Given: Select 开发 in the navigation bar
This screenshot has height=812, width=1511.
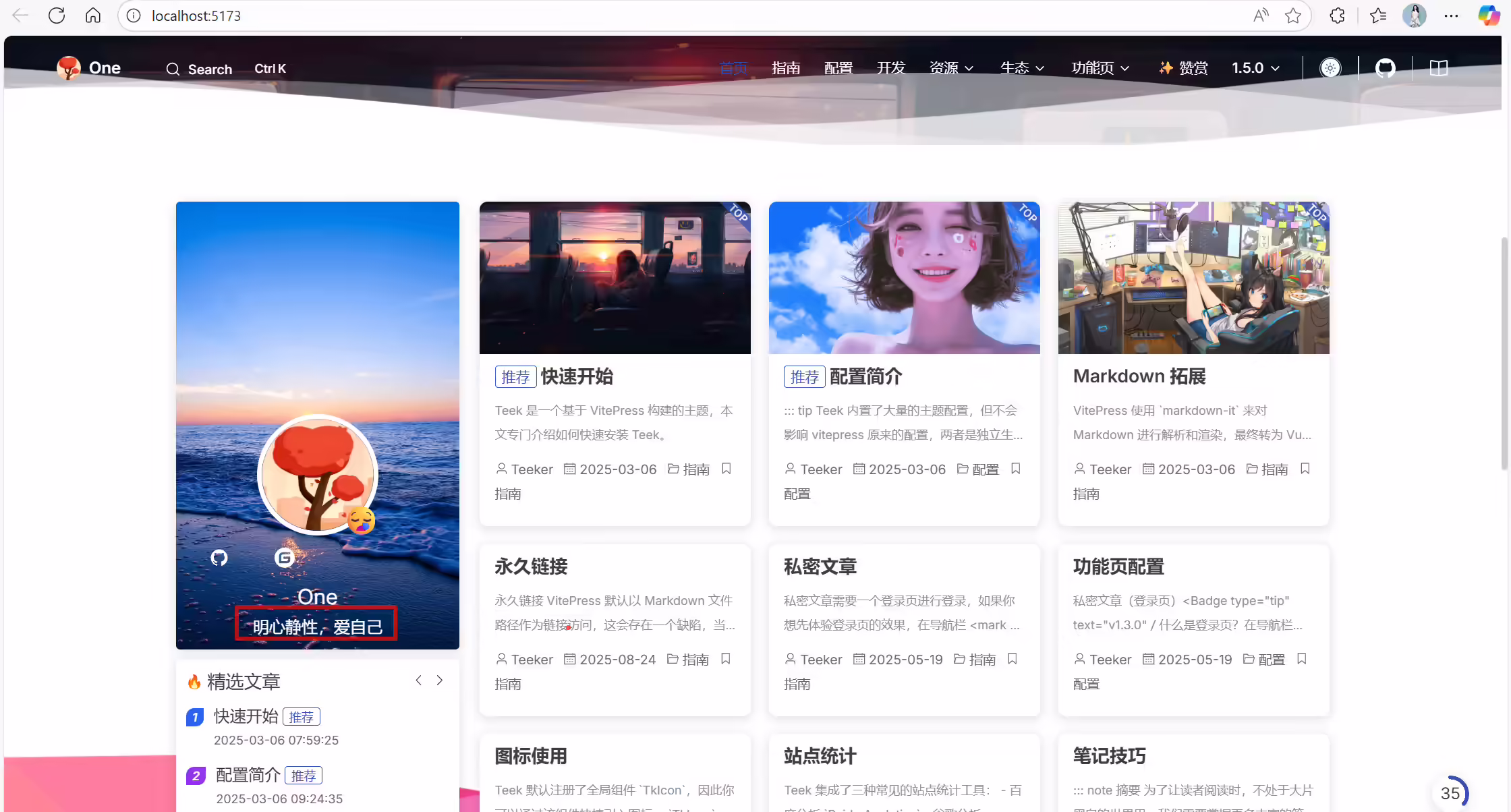Looking at the screenshot, I should pos(891,68).
